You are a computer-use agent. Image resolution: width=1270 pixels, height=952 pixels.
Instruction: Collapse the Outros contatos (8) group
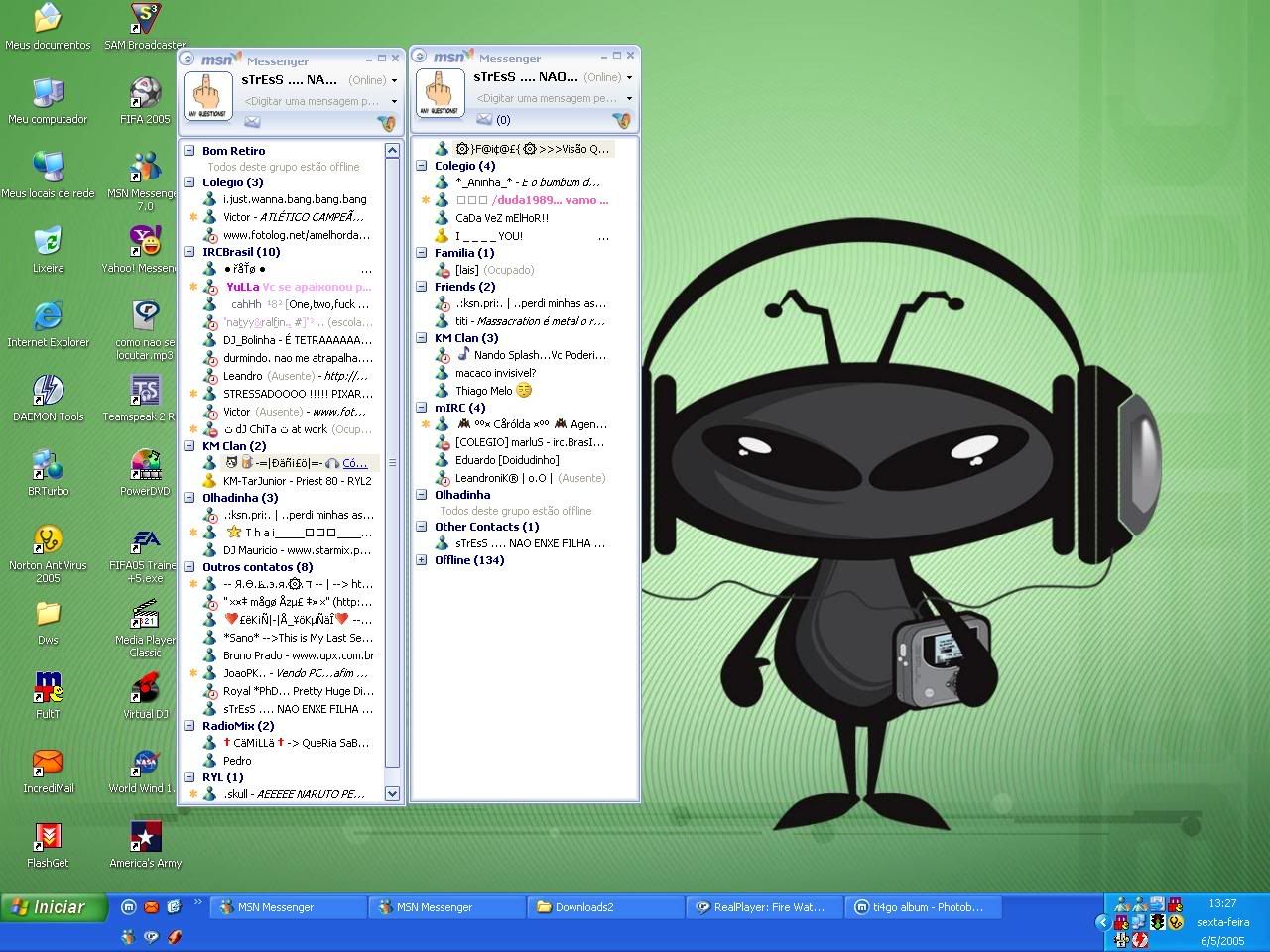pyautogui.click(x=189, y=567)
